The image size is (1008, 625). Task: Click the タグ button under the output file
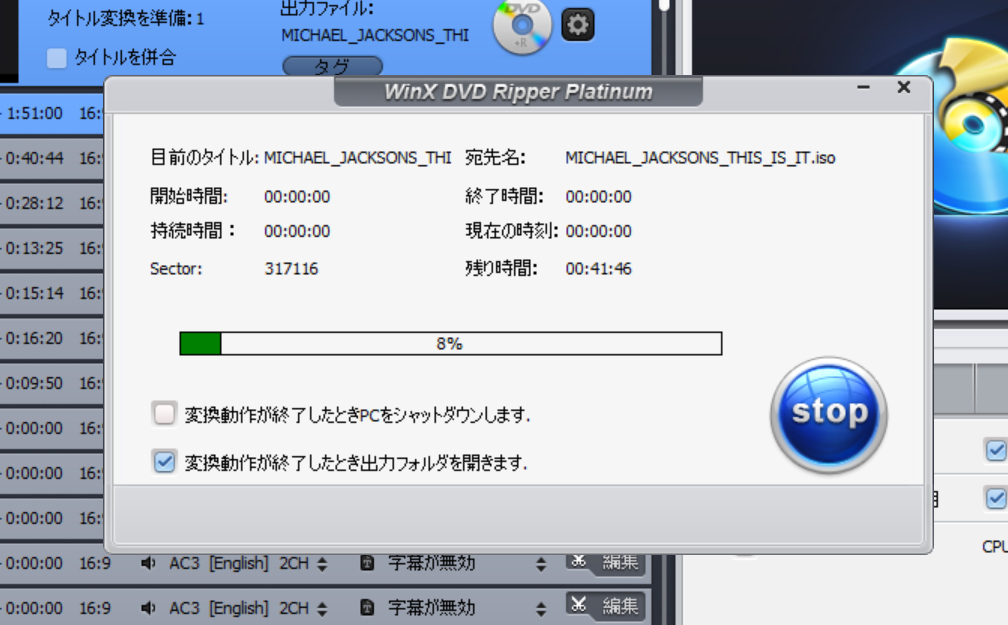pyautogui.click(x=332, y=66)
